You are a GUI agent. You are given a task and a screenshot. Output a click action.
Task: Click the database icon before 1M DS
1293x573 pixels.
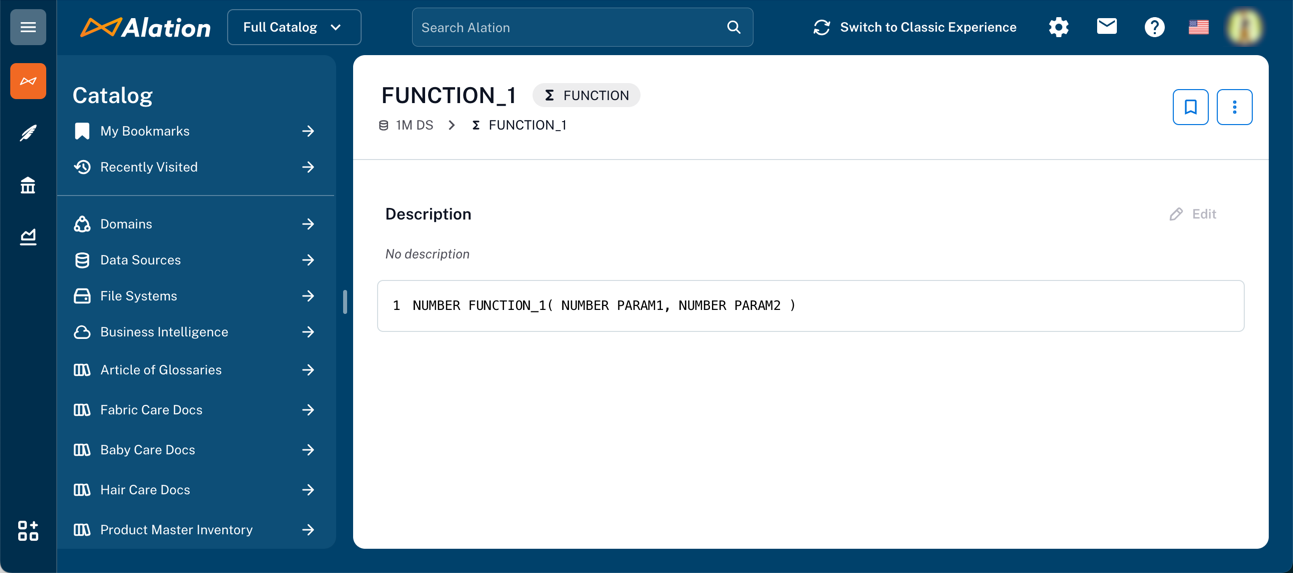coord(384,125)
